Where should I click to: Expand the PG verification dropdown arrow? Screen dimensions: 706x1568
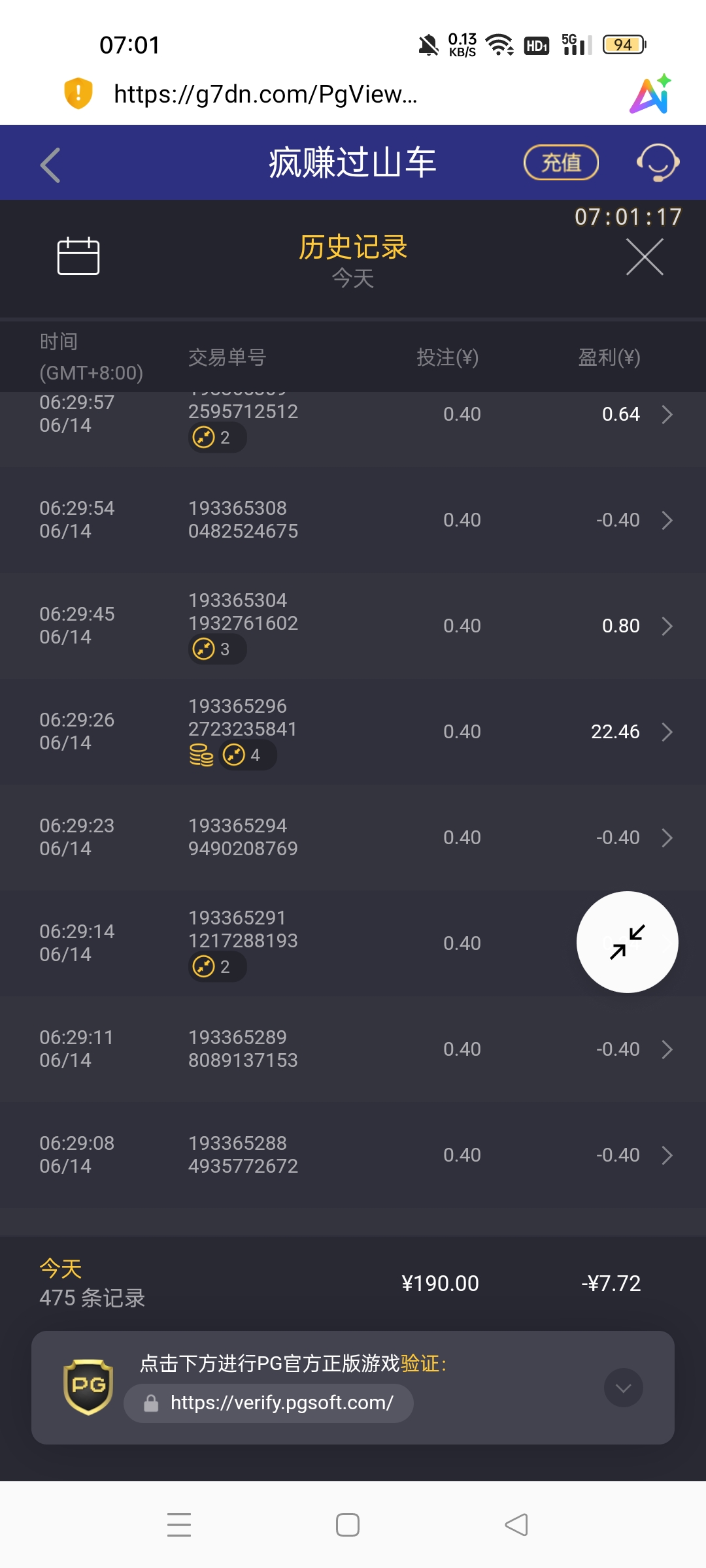624,1388
